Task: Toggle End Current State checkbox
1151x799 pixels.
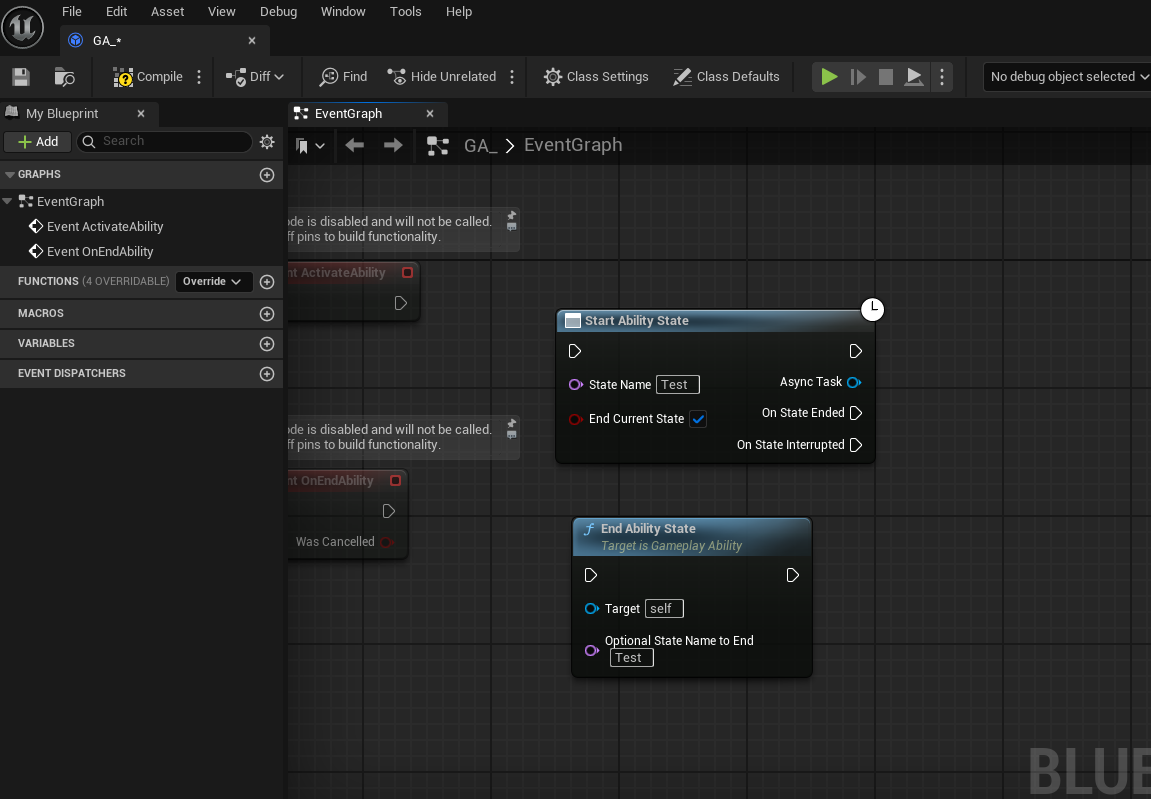Action: click(698, 419)
